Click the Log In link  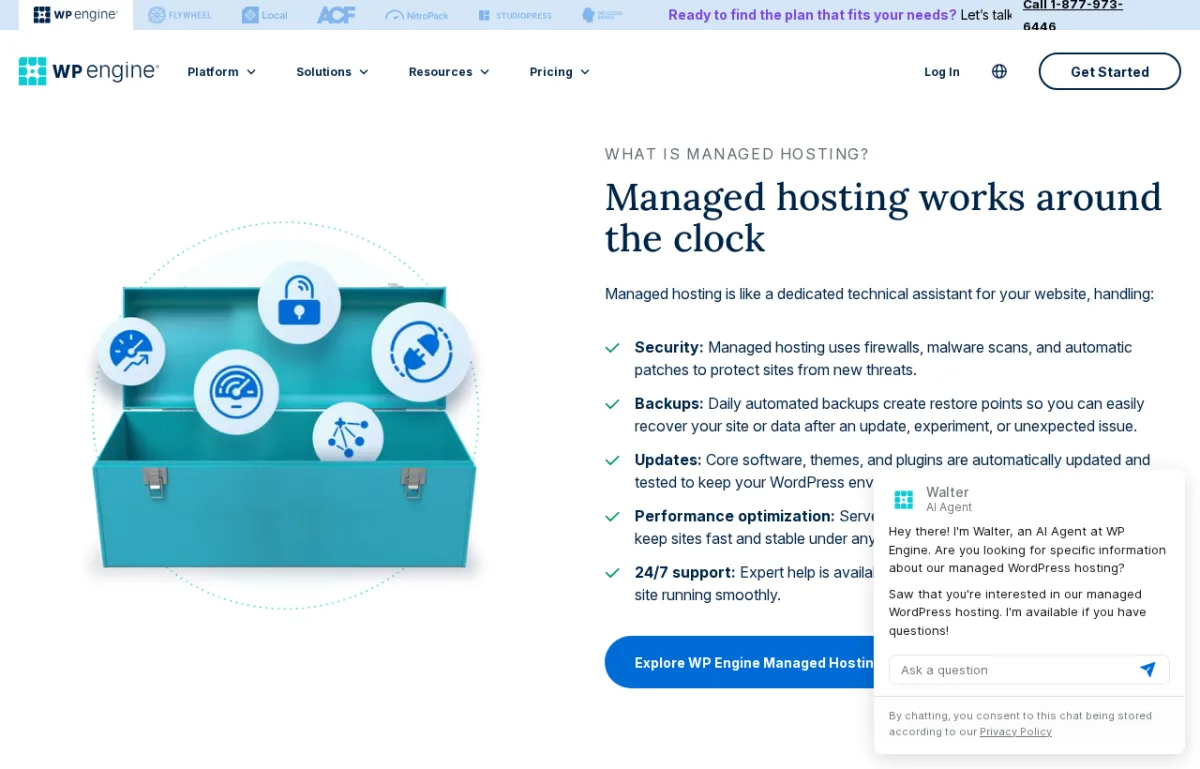(x=942, y=72)
